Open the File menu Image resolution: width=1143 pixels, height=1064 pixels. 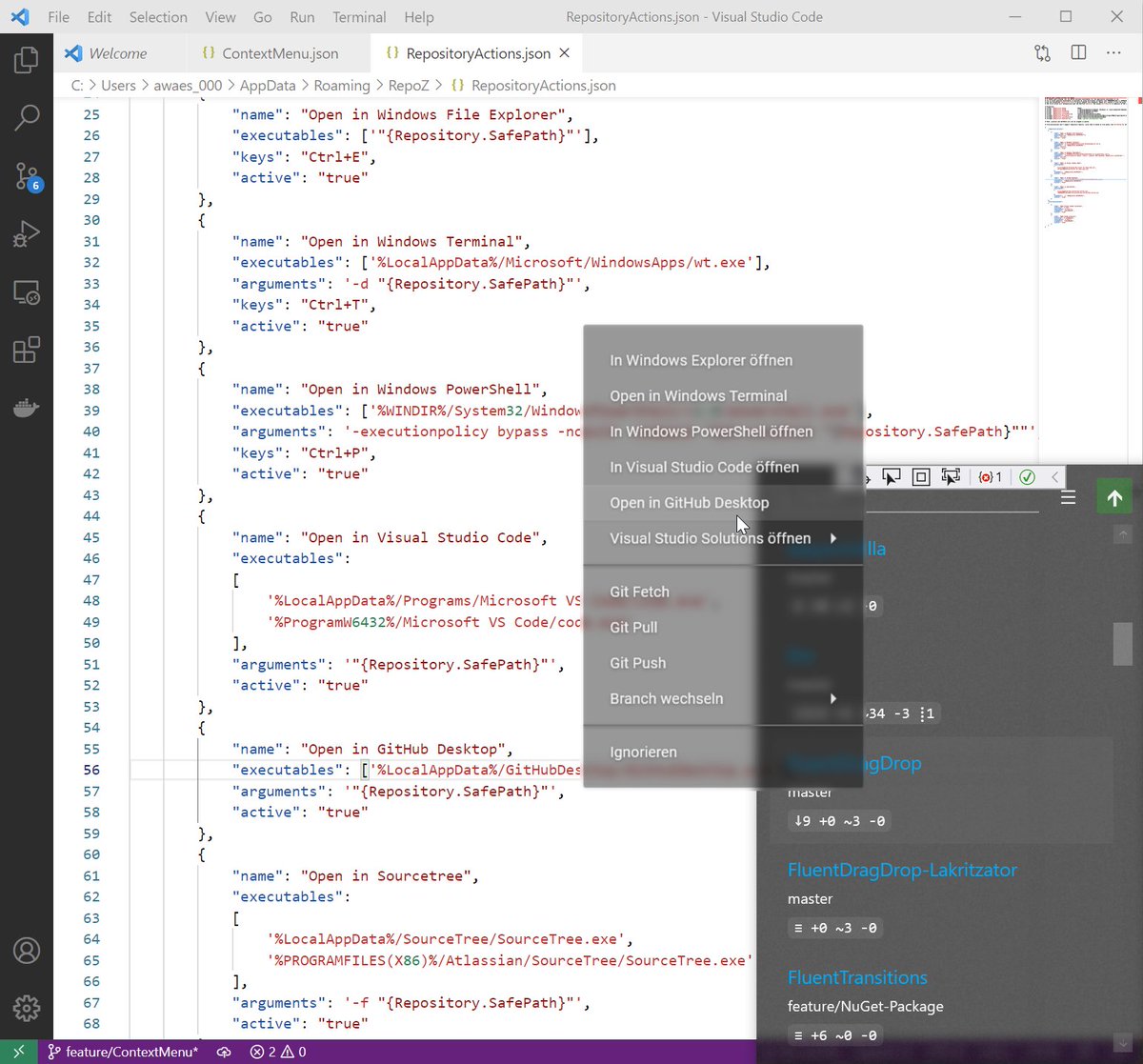(x=58, y=17)
